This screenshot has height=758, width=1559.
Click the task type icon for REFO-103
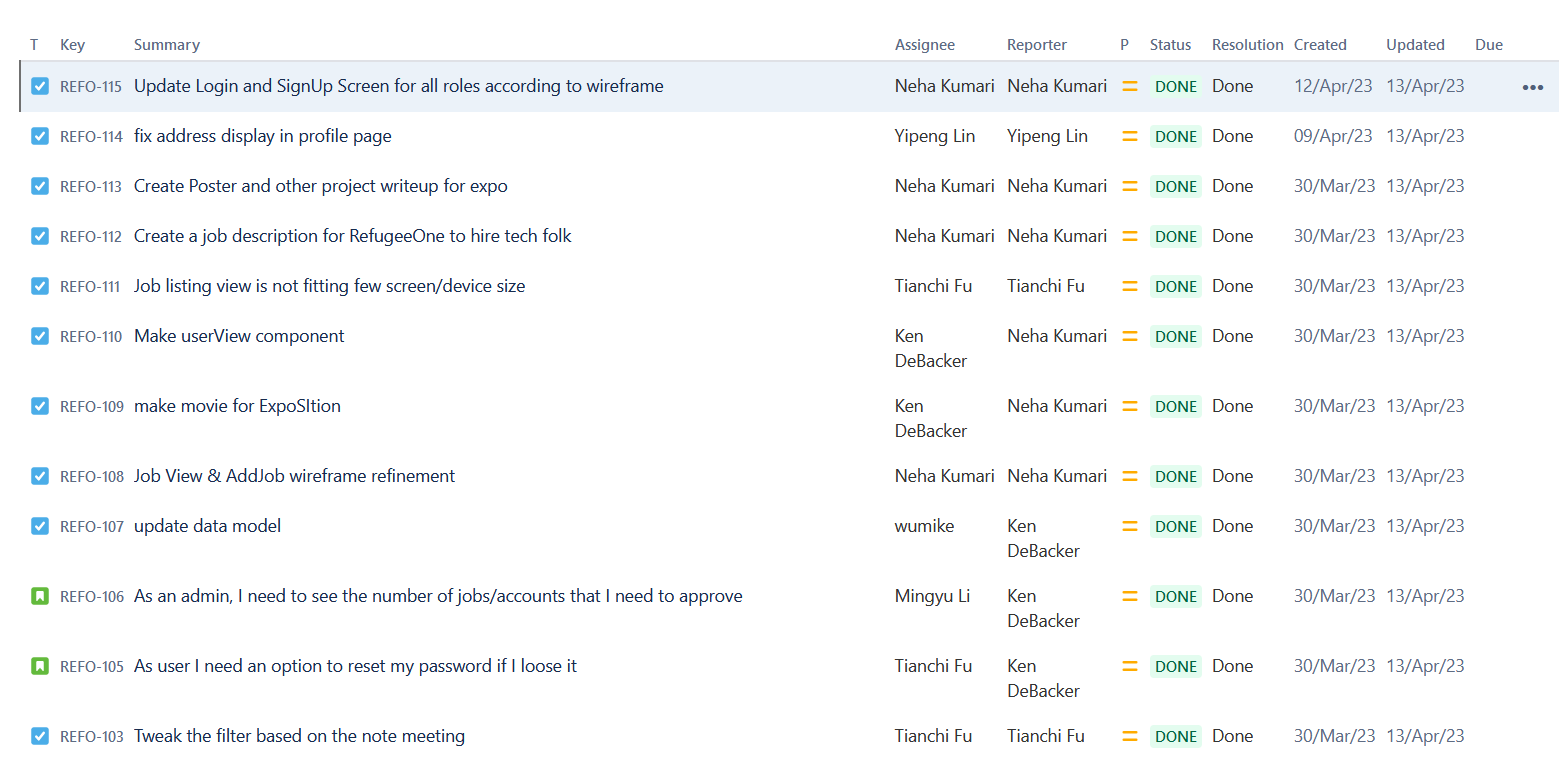coord(40,736)
